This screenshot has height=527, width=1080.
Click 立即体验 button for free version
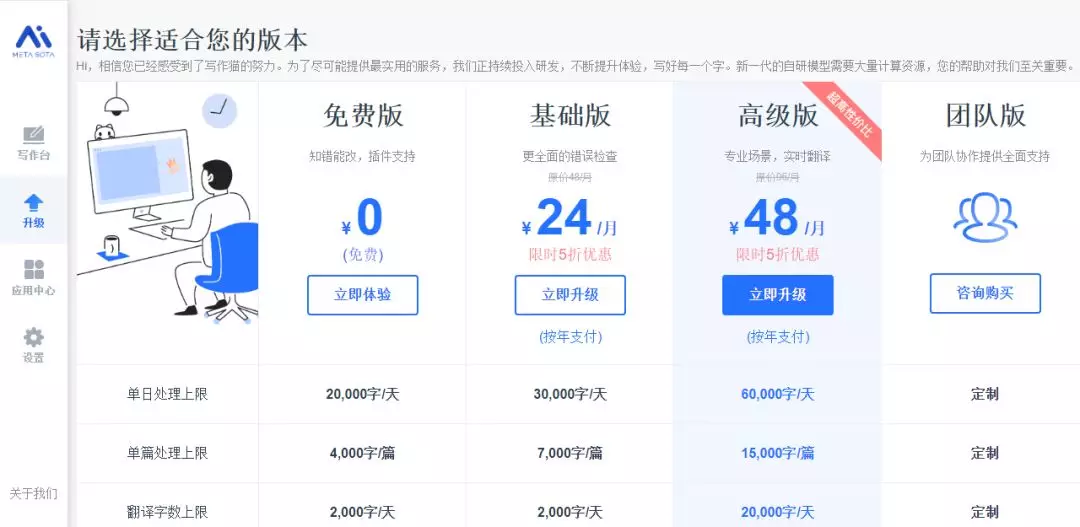click(362, 295)
